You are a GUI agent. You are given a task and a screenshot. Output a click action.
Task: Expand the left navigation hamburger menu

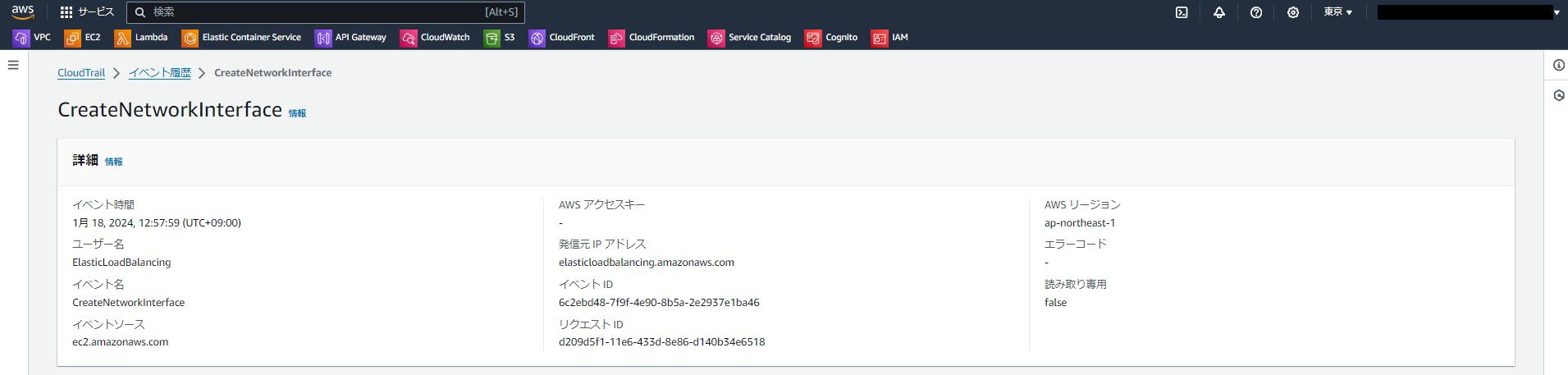[13, 65]
